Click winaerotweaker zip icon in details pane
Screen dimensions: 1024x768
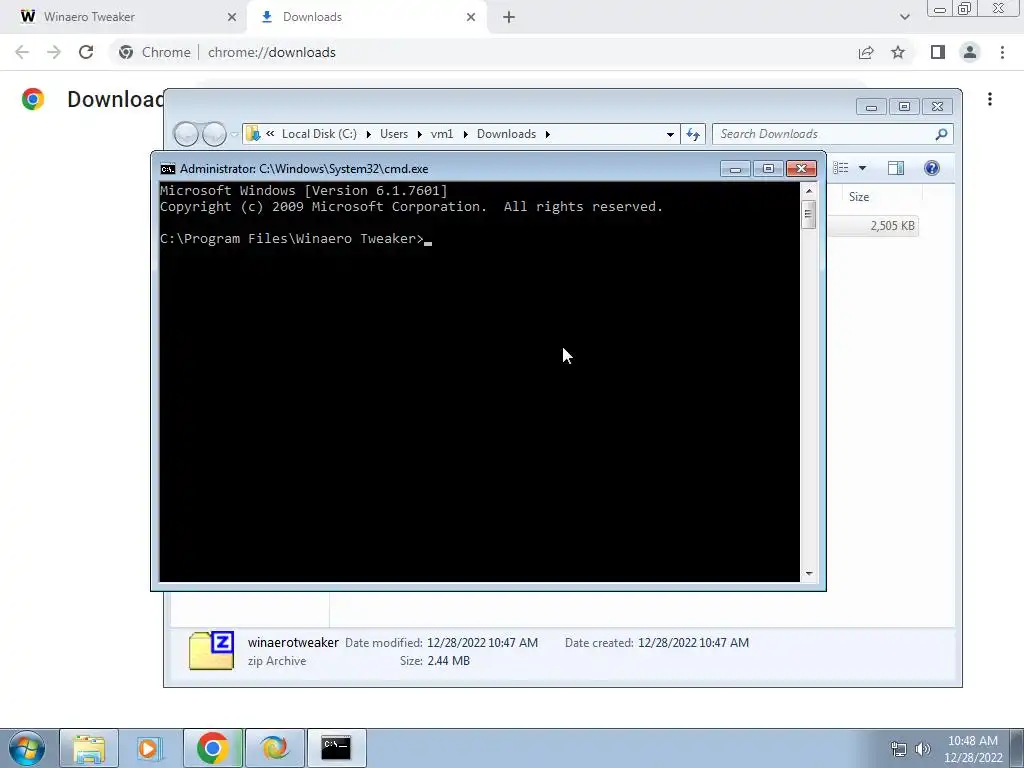[211, 650]
